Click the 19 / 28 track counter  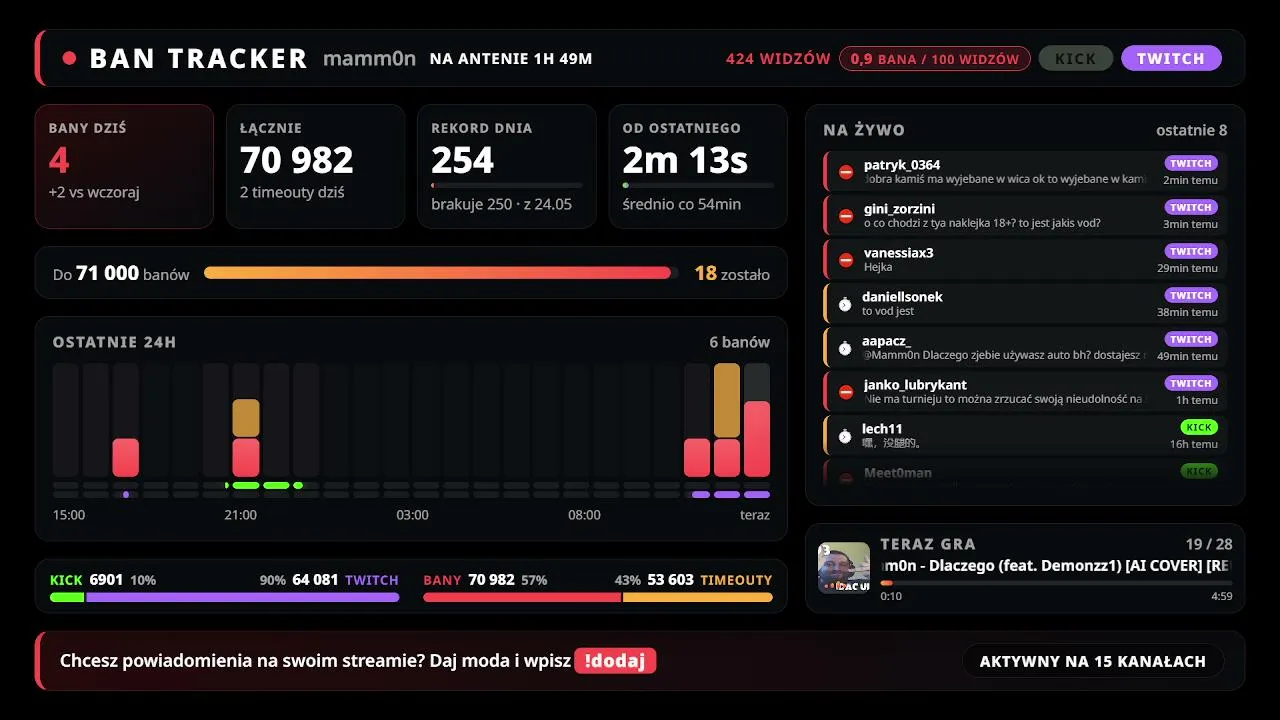[x=1209, y=544]
